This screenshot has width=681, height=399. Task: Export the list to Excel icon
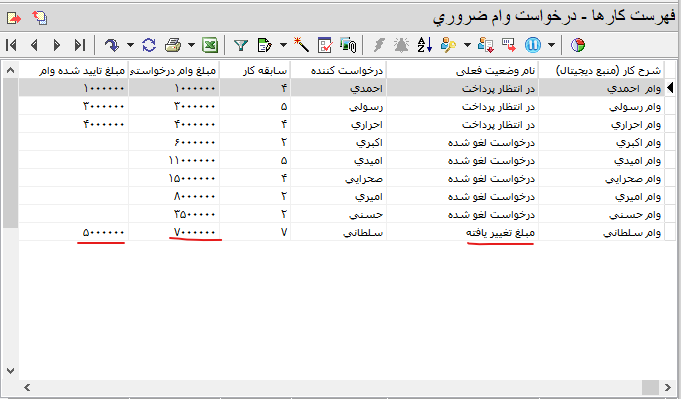(x=210, y=45)
